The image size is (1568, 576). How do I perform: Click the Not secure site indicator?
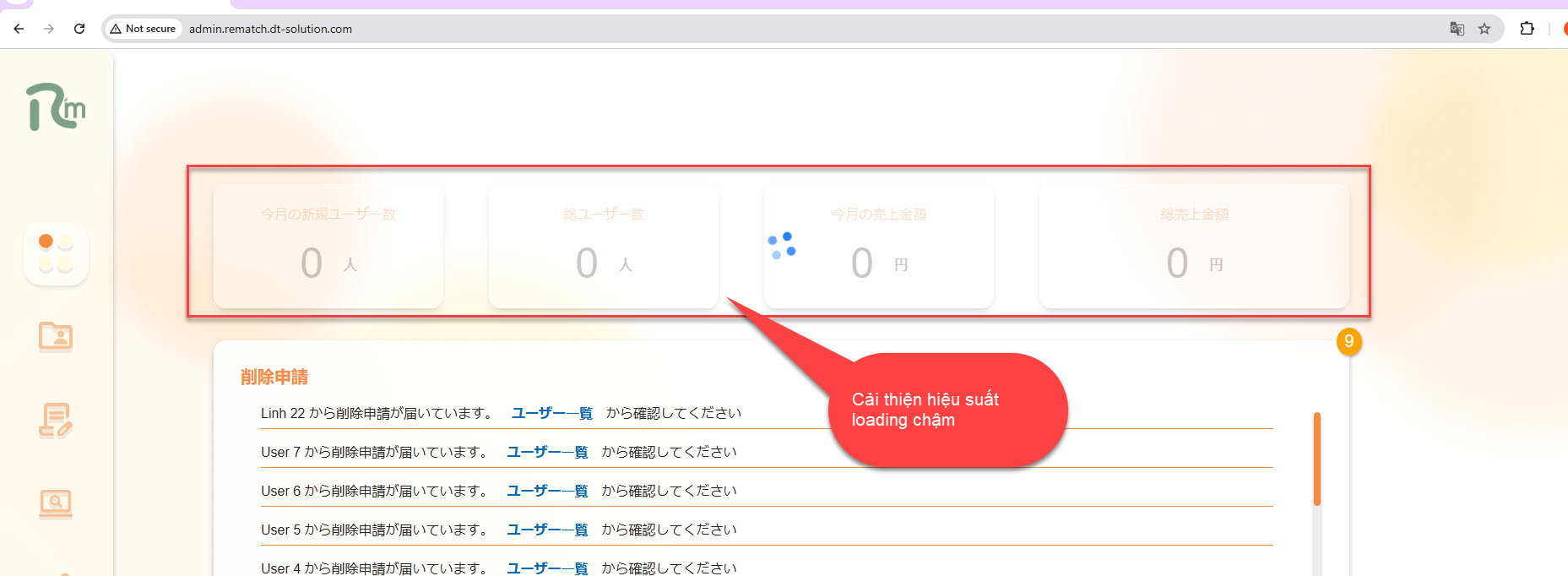click(143, 29)
